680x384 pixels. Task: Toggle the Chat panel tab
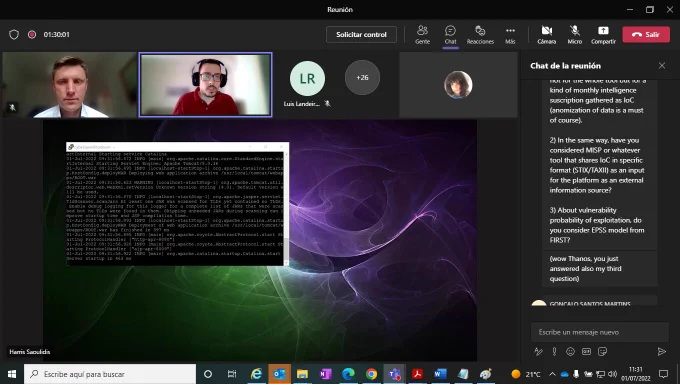pyautogui.click(x=450, y=35)
